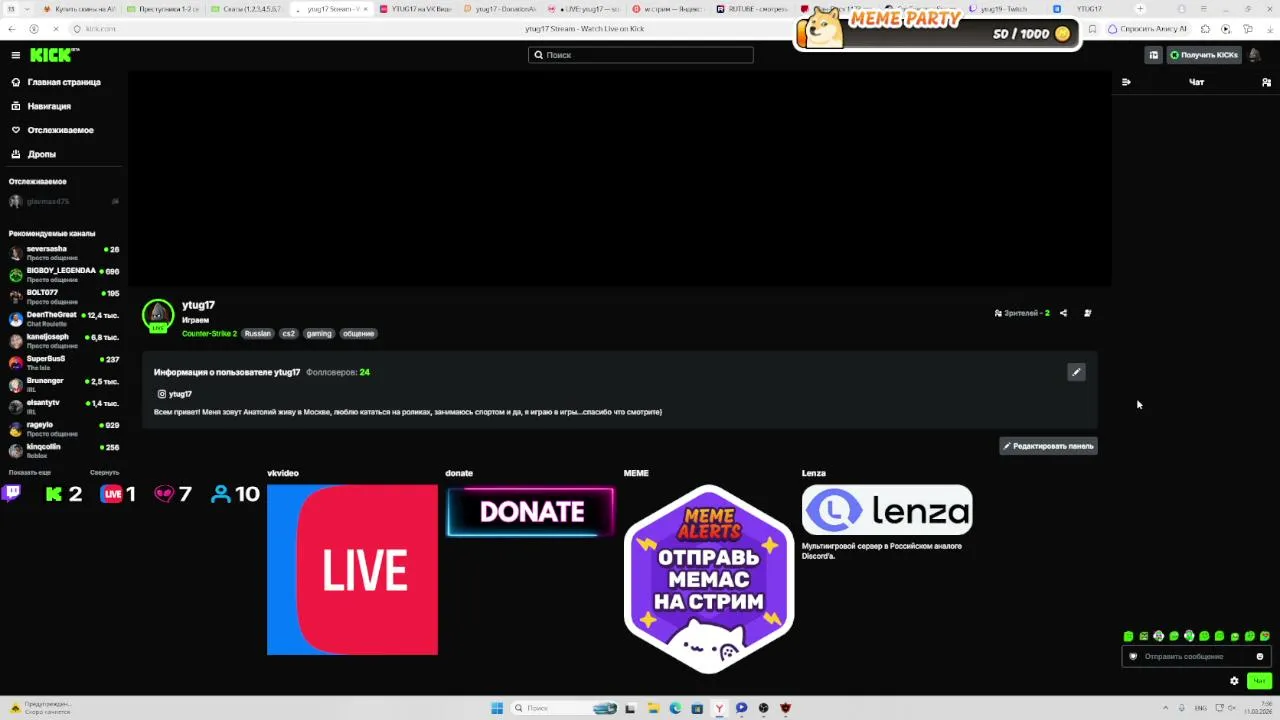
Task: Go back with the browser back arrow
Action: pos(12,29)
